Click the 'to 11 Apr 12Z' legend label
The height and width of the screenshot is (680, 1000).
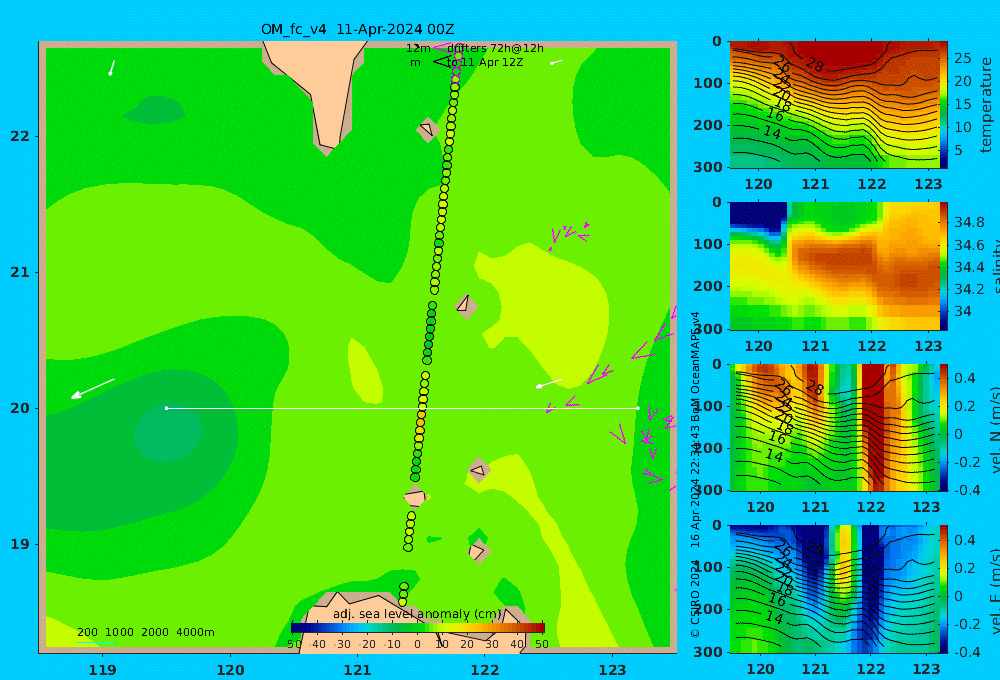click(x=485, y=62)
